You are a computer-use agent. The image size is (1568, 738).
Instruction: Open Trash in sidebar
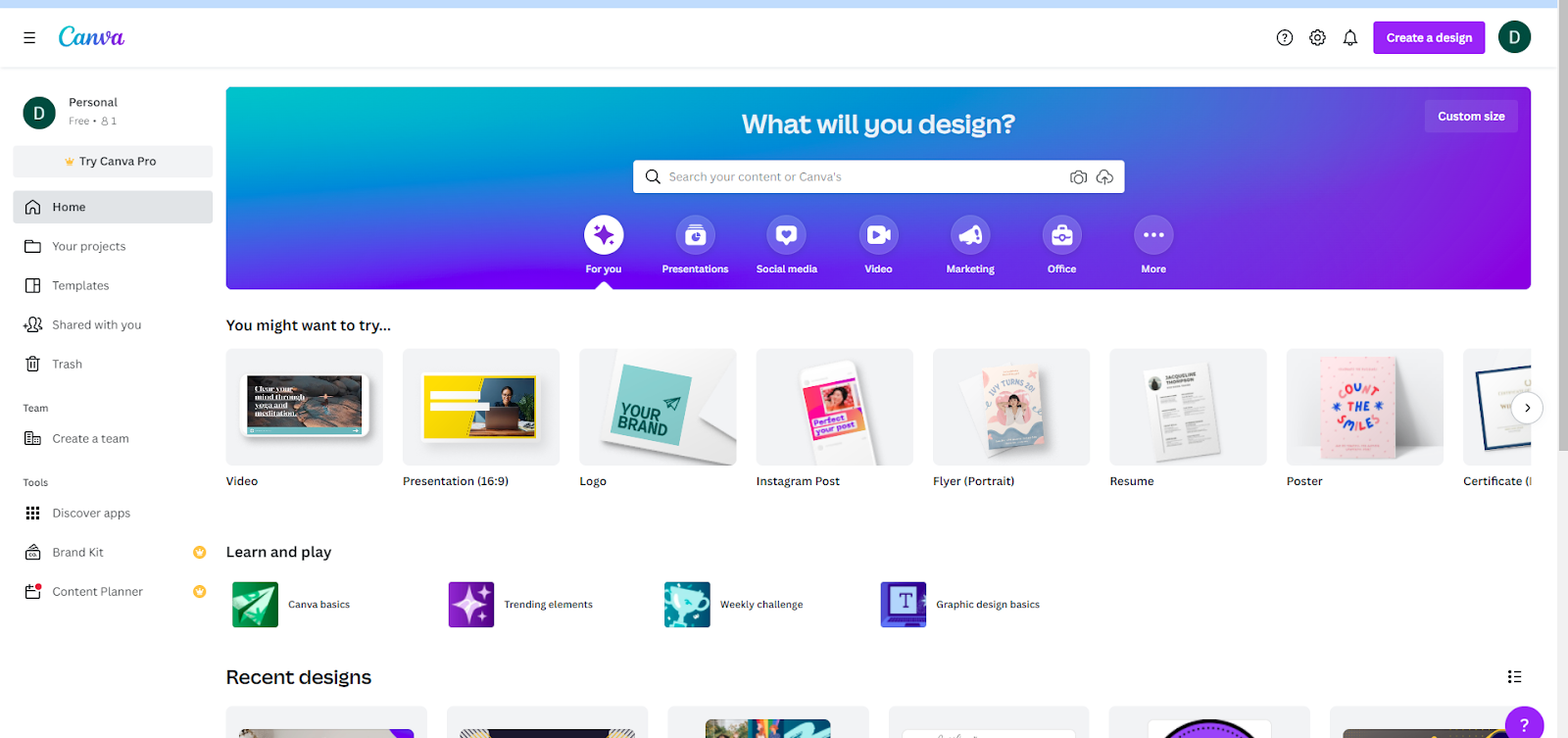(113, 364)
